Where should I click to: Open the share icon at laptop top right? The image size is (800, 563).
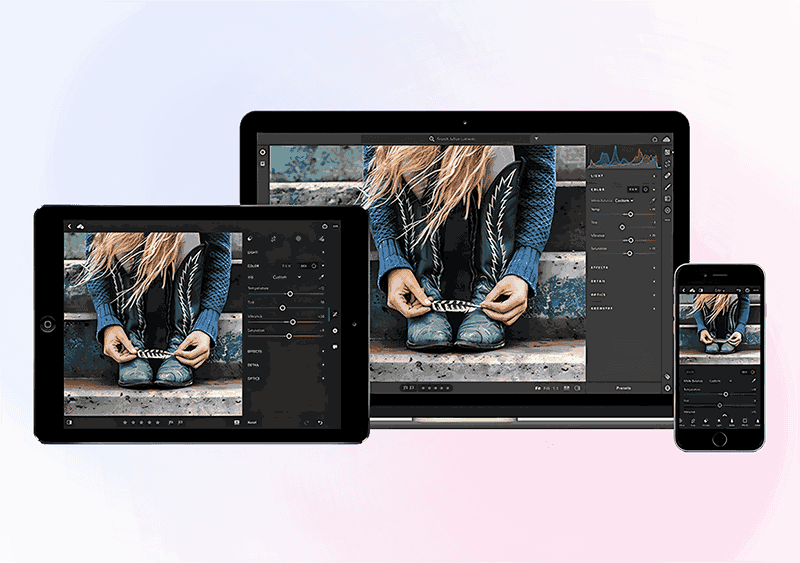click(x=655, y=139)
